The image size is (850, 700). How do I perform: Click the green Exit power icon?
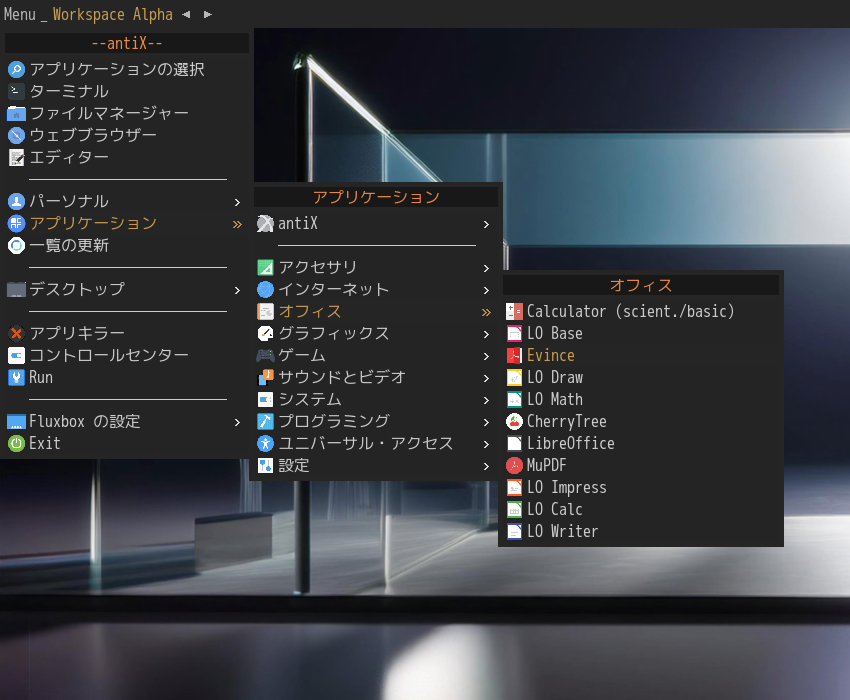pos(16,444)
